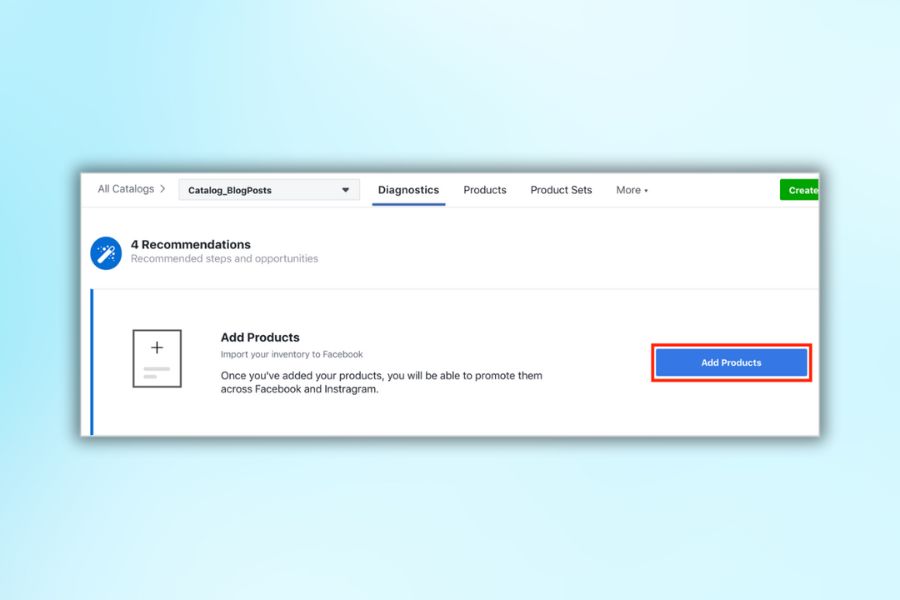This screenshot has width=900, height=600.
Task: Go to the Product Sets tab
Action: tap(561, 190)
